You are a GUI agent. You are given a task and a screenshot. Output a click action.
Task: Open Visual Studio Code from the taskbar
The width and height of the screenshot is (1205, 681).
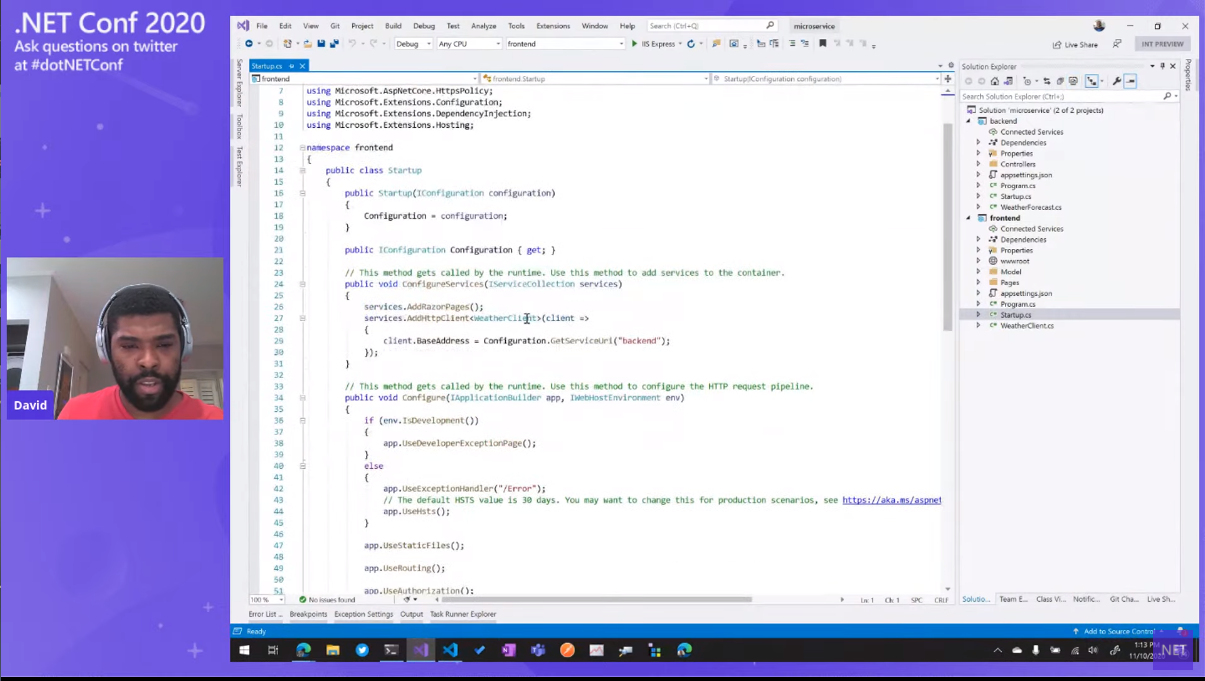click(450, 650)
